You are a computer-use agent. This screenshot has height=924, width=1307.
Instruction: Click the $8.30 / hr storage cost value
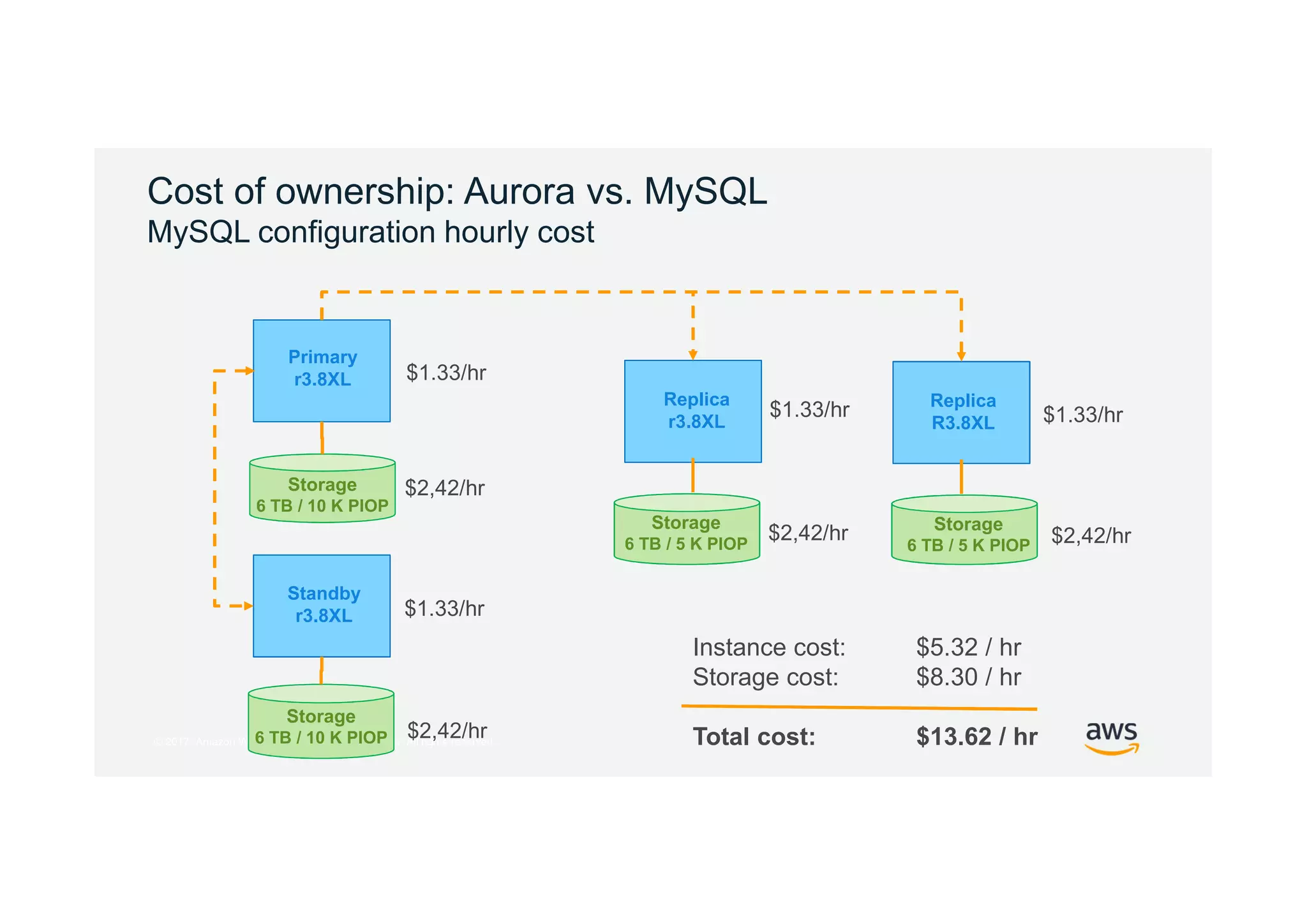(968, 676)
